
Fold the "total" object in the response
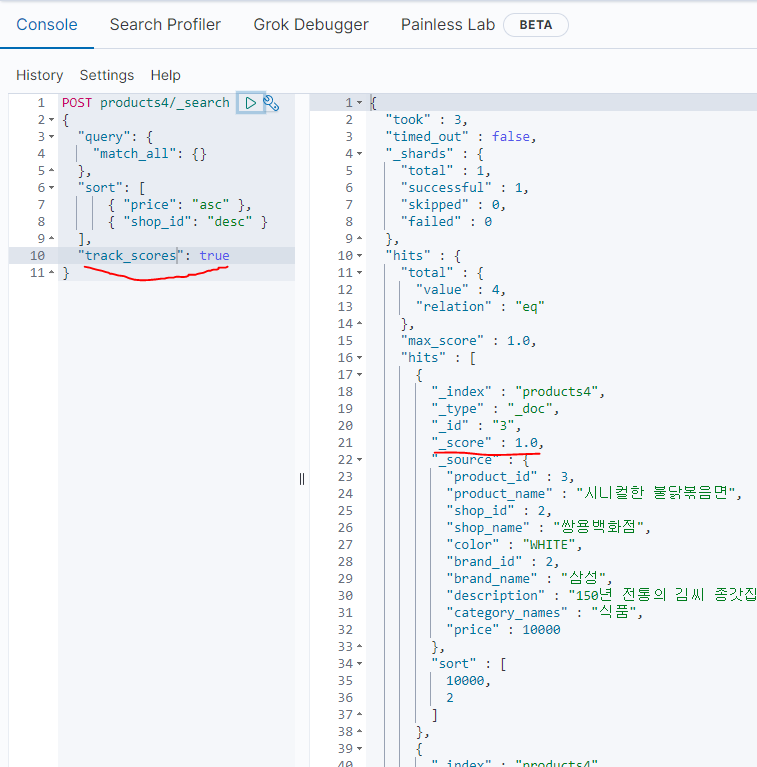[359, 273]
